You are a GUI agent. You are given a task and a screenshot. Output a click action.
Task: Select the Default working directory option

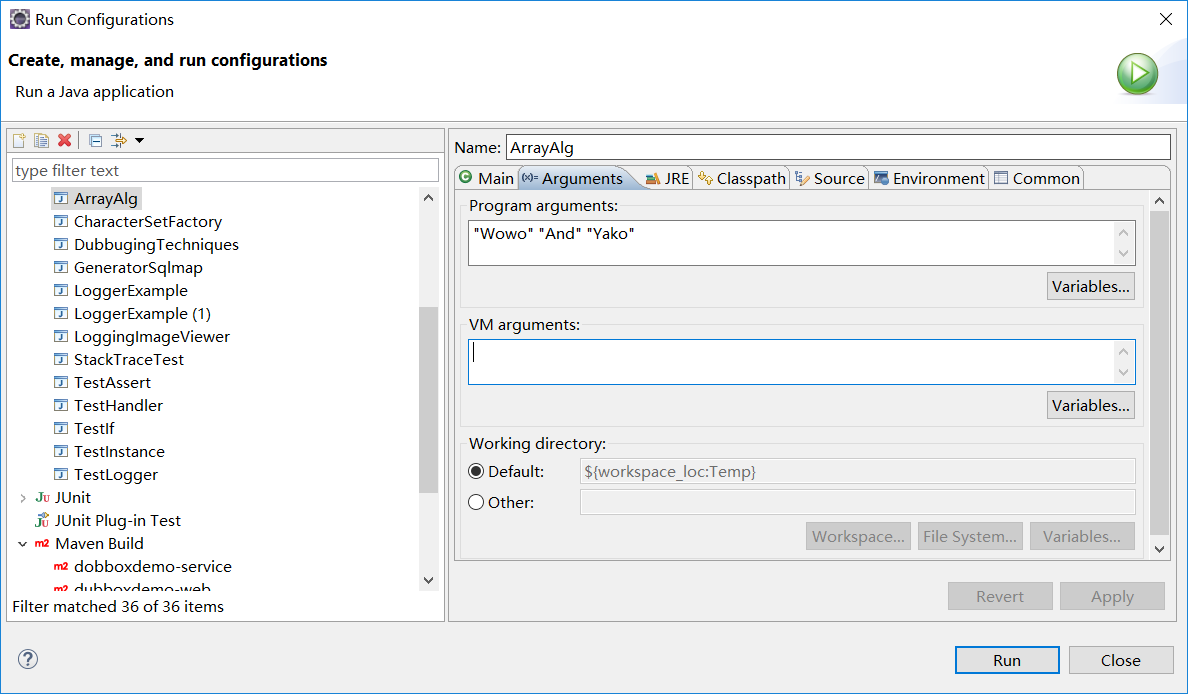tap(477, 472)
